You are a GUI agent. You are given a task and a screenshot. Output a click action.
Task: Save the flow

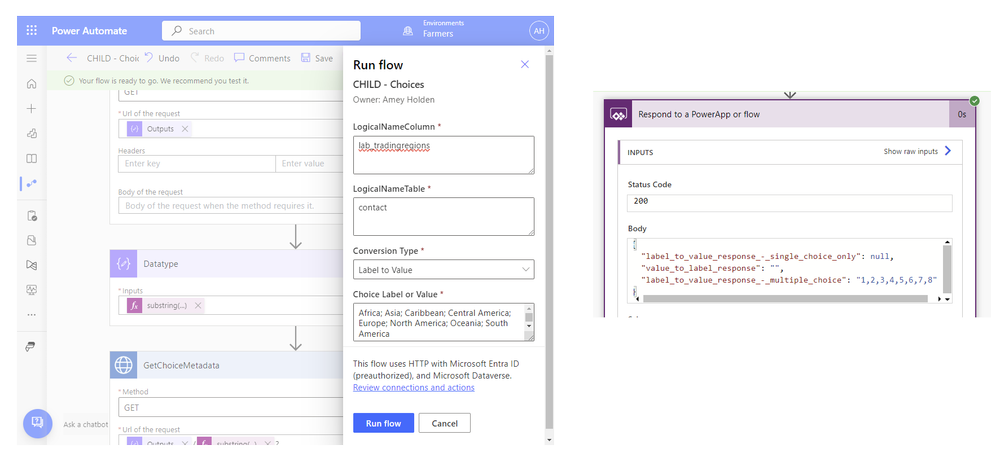click(x=317, y=58)
